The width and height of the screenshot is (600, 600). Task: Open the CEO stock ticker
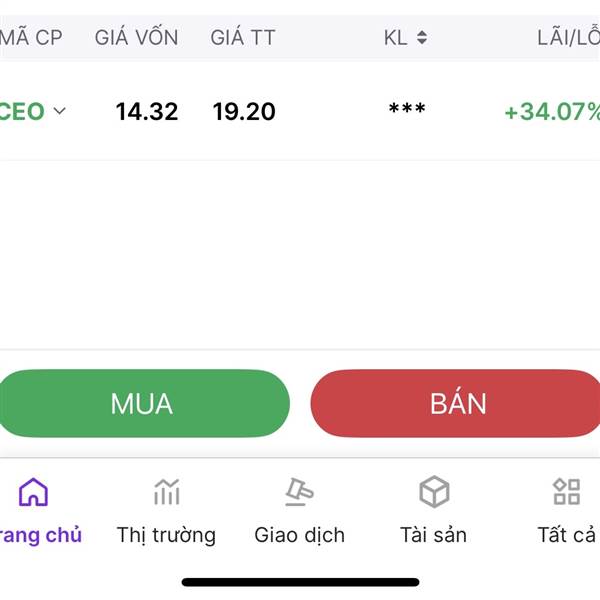pyautogui.click(x=22, y=111)
